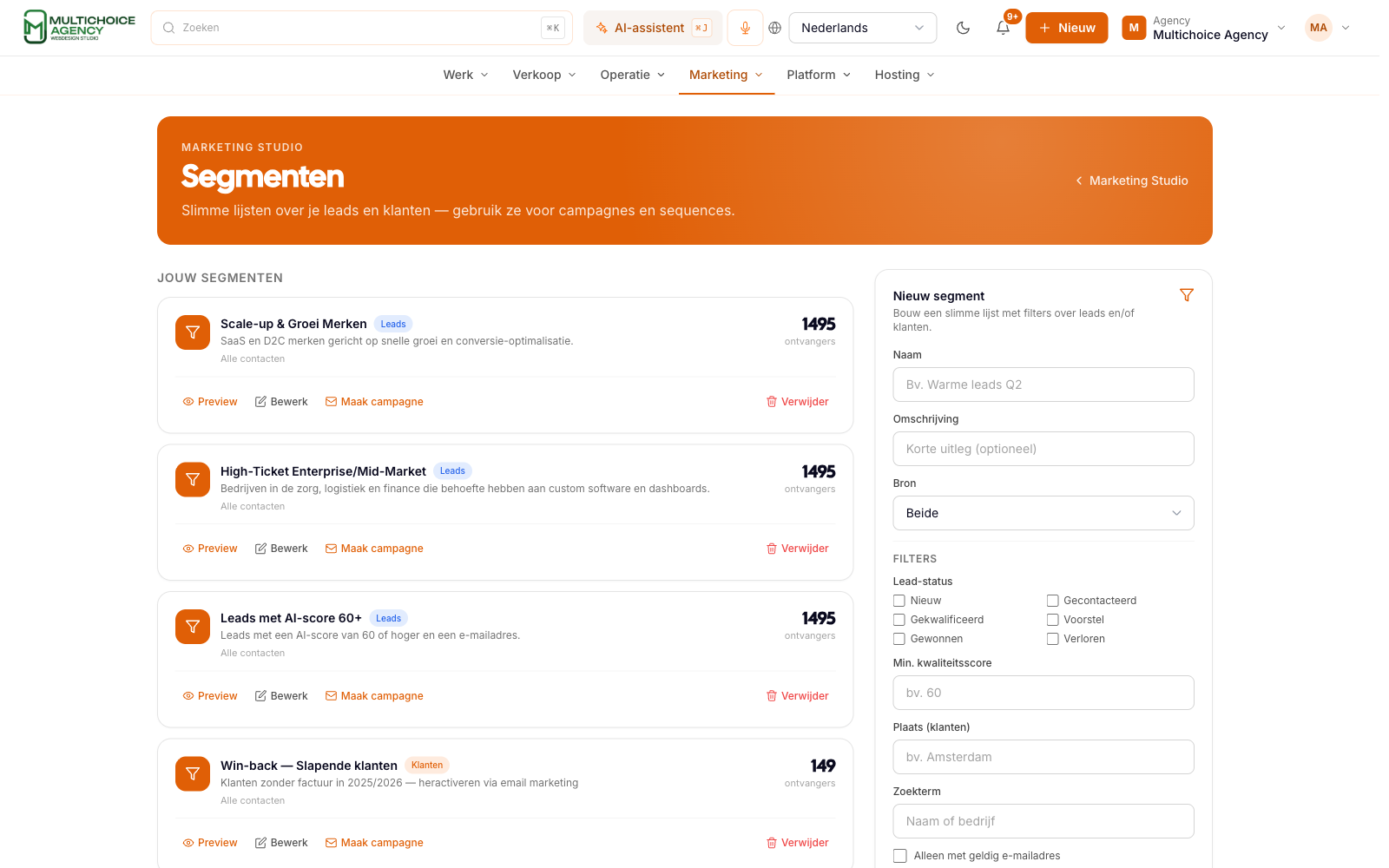Open the Marketing menu
This screenshot has width=1389, height=868.
click(x=727, y=75)
